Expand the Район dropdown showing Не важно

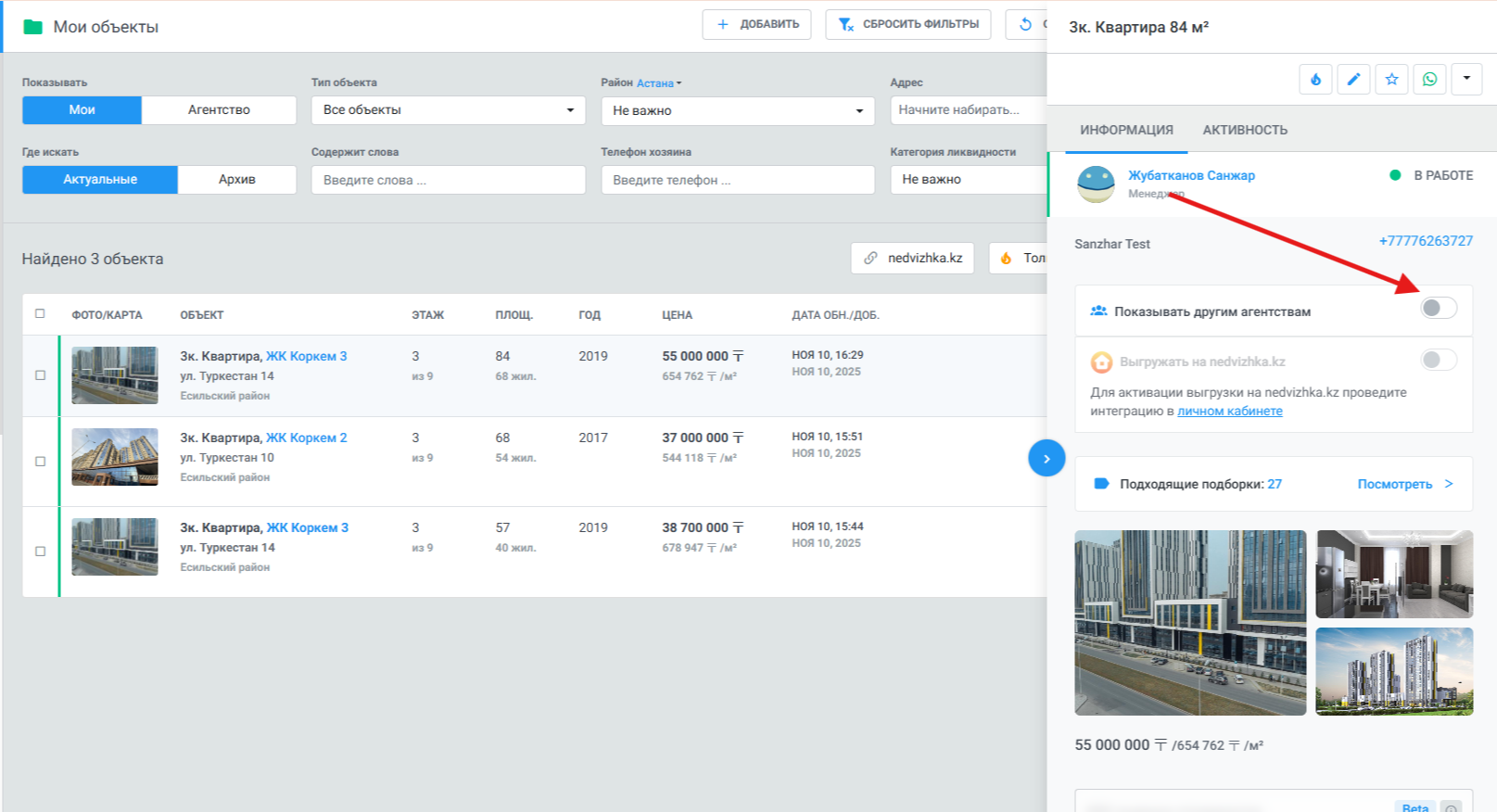pos(737,111)
